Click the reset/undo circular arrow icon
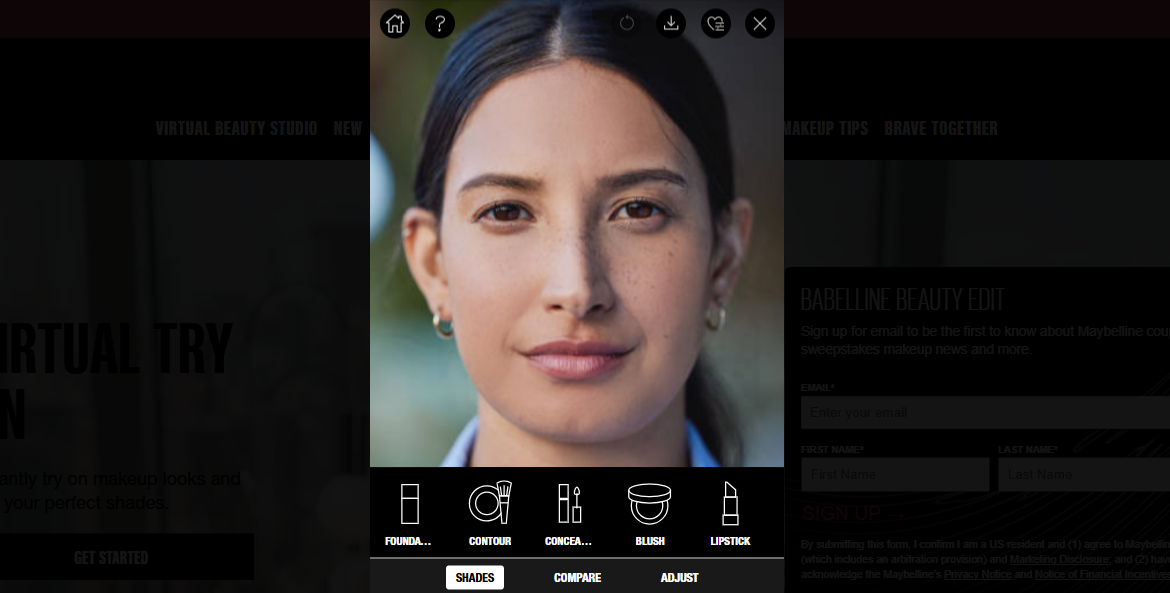Image resolution: width=1170 pixels, height=593 pixels. (627, 23)
